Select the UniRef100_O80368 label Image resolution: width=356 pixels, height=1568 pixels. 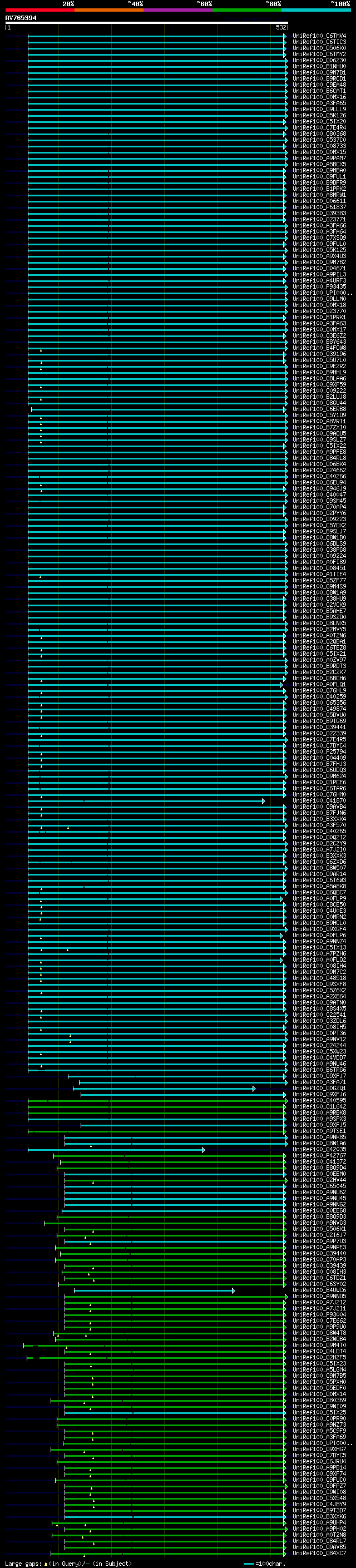[319, 134]
